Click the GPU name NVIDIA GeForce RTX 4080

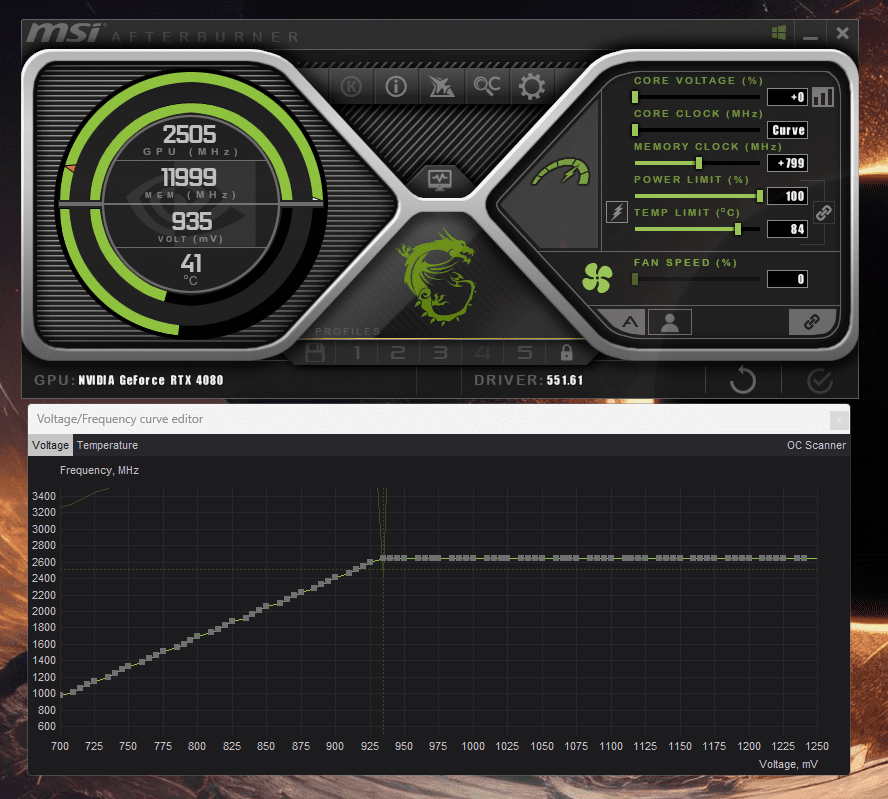pos(151,380)
